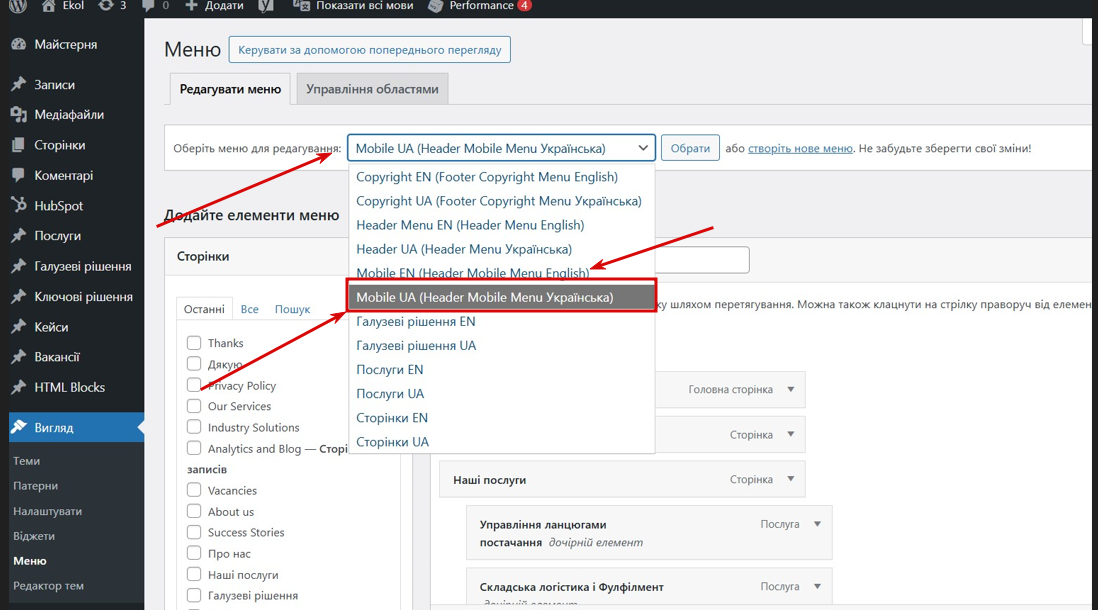Click the Performance cube icon

[436, 6]
